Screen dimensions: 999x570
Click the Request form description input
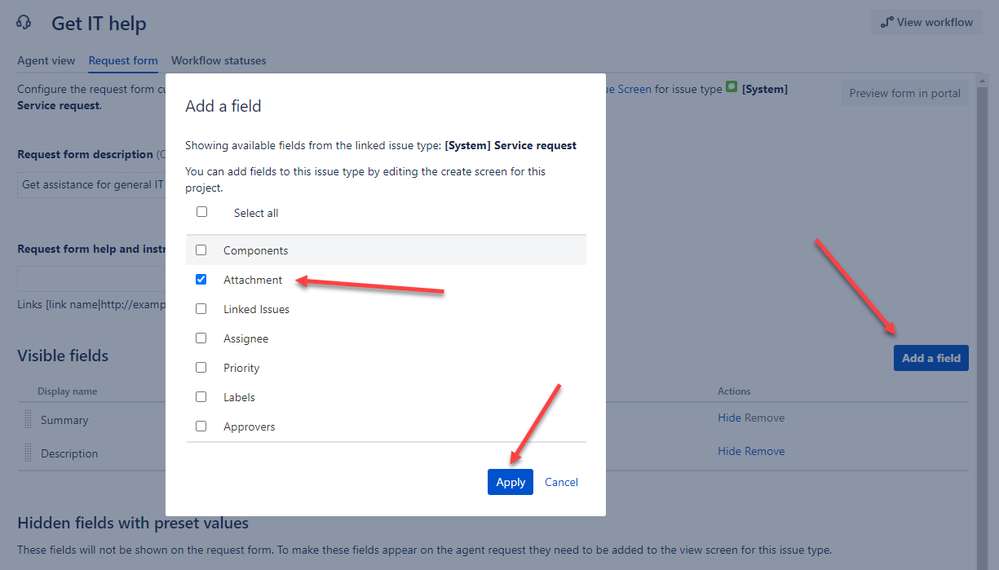(91, 185)
